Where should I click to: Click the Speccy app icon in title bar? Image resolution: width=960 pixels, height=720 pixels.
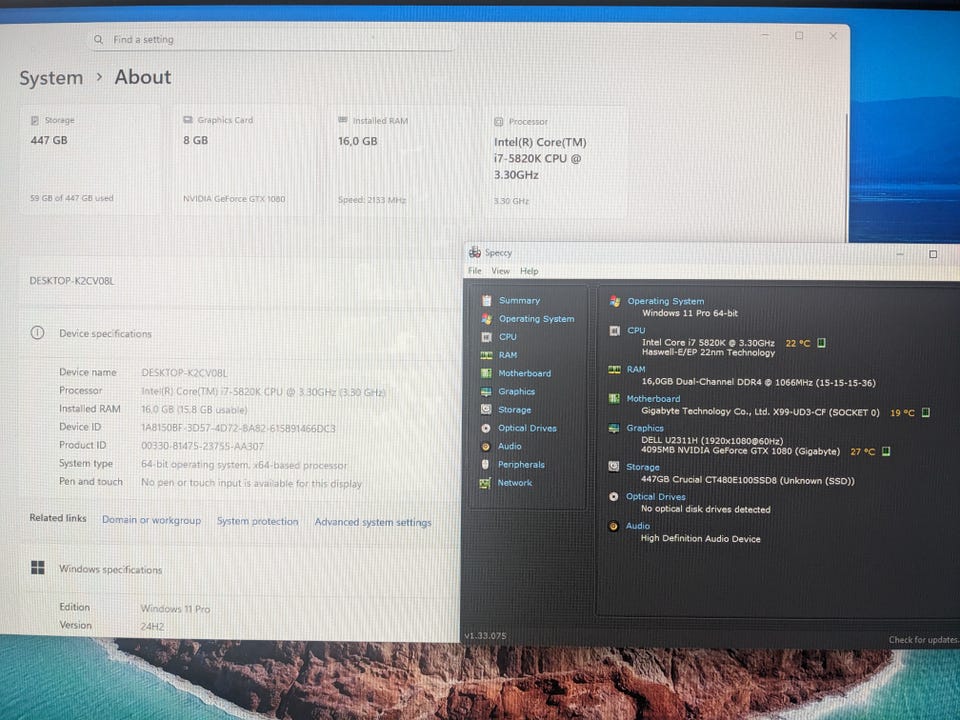coord(474,252)
